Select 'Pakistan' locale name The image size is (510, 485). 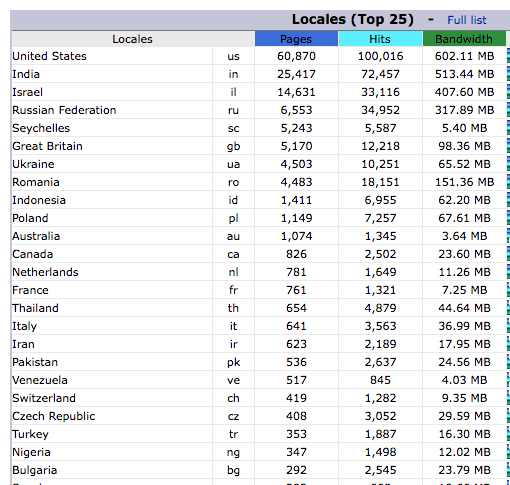pyautogui.click(x=35, y=362)
